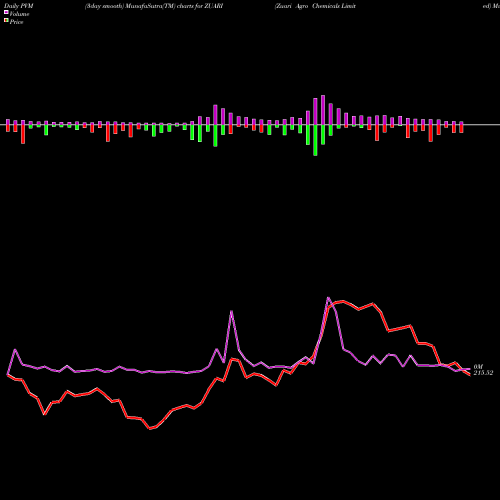Click the lowest trough of the red price line

[x=150, y=429]
